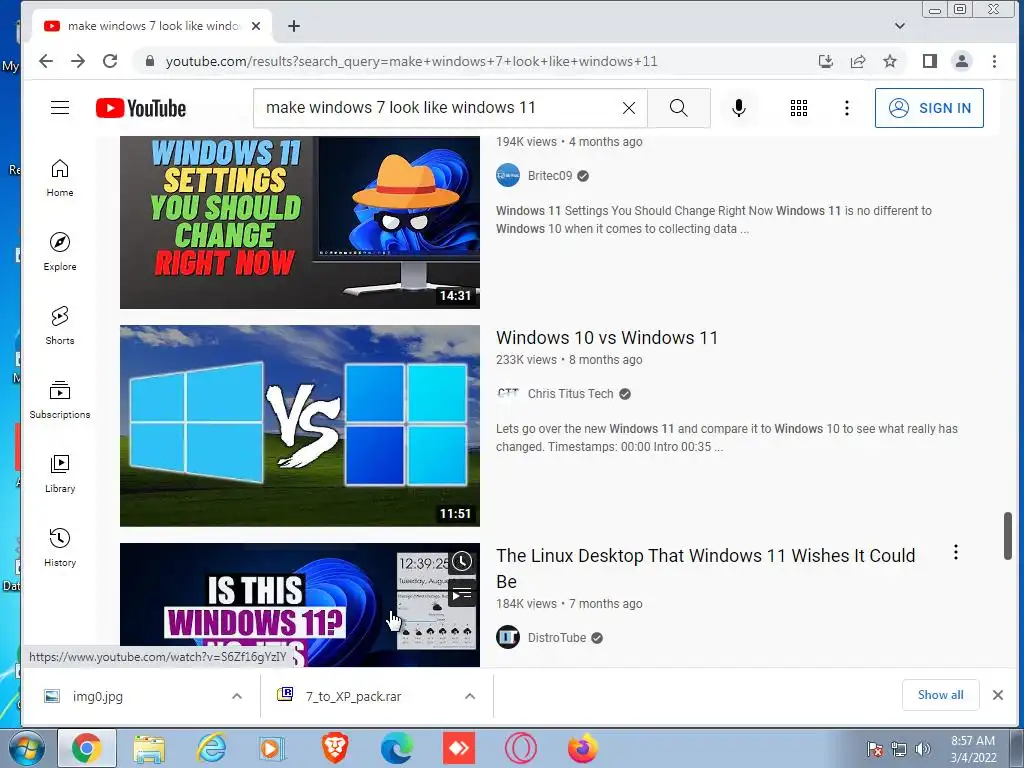This screenshot has width=1024, height=768.
Task: Launch Opera from the taskbar
Action: pos(521,748)
